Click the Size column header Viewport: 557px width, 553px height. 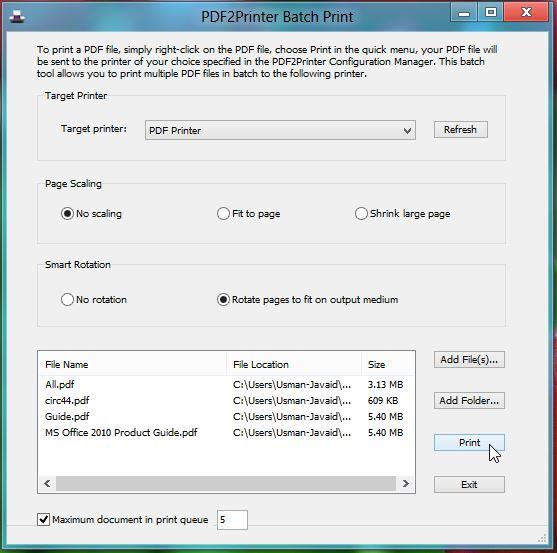coord(388,364)
